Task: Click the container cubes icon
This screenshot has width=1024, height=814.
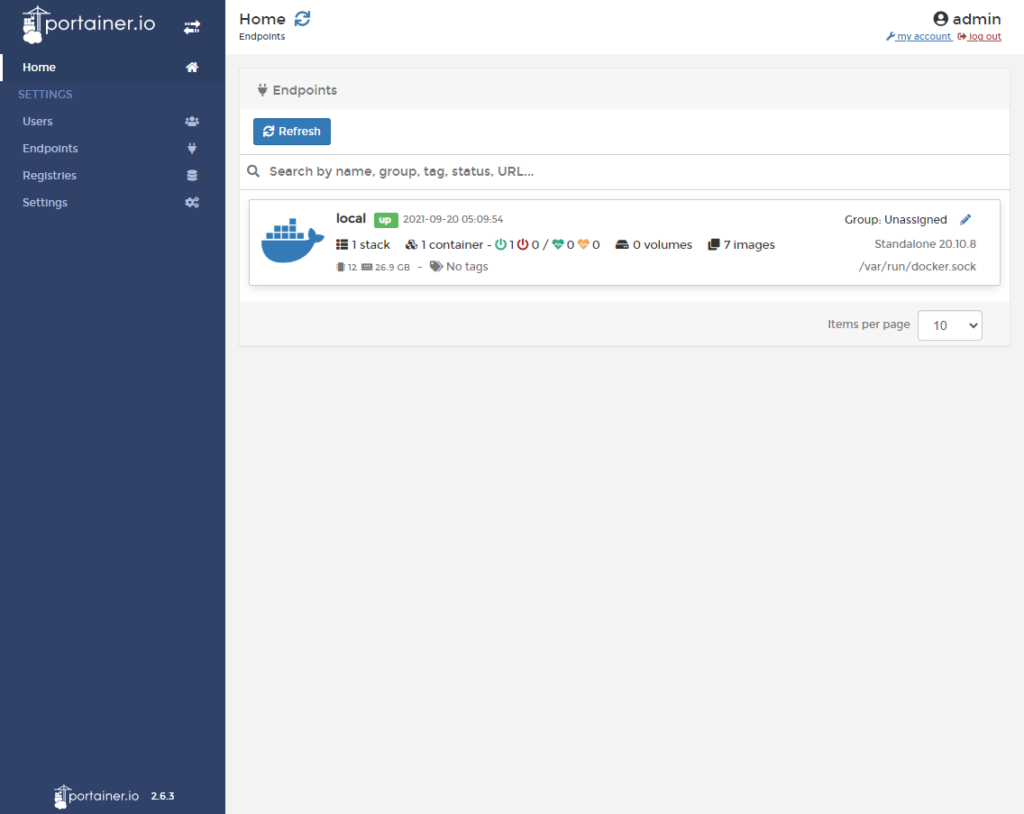Action: (411, 244)
